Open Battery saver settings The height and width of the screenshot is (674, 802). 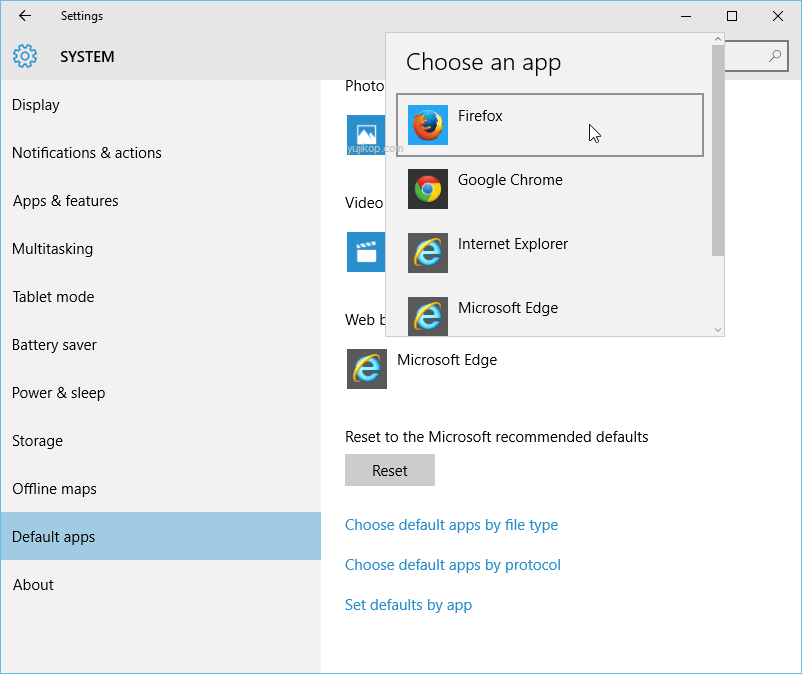point(161,345)
